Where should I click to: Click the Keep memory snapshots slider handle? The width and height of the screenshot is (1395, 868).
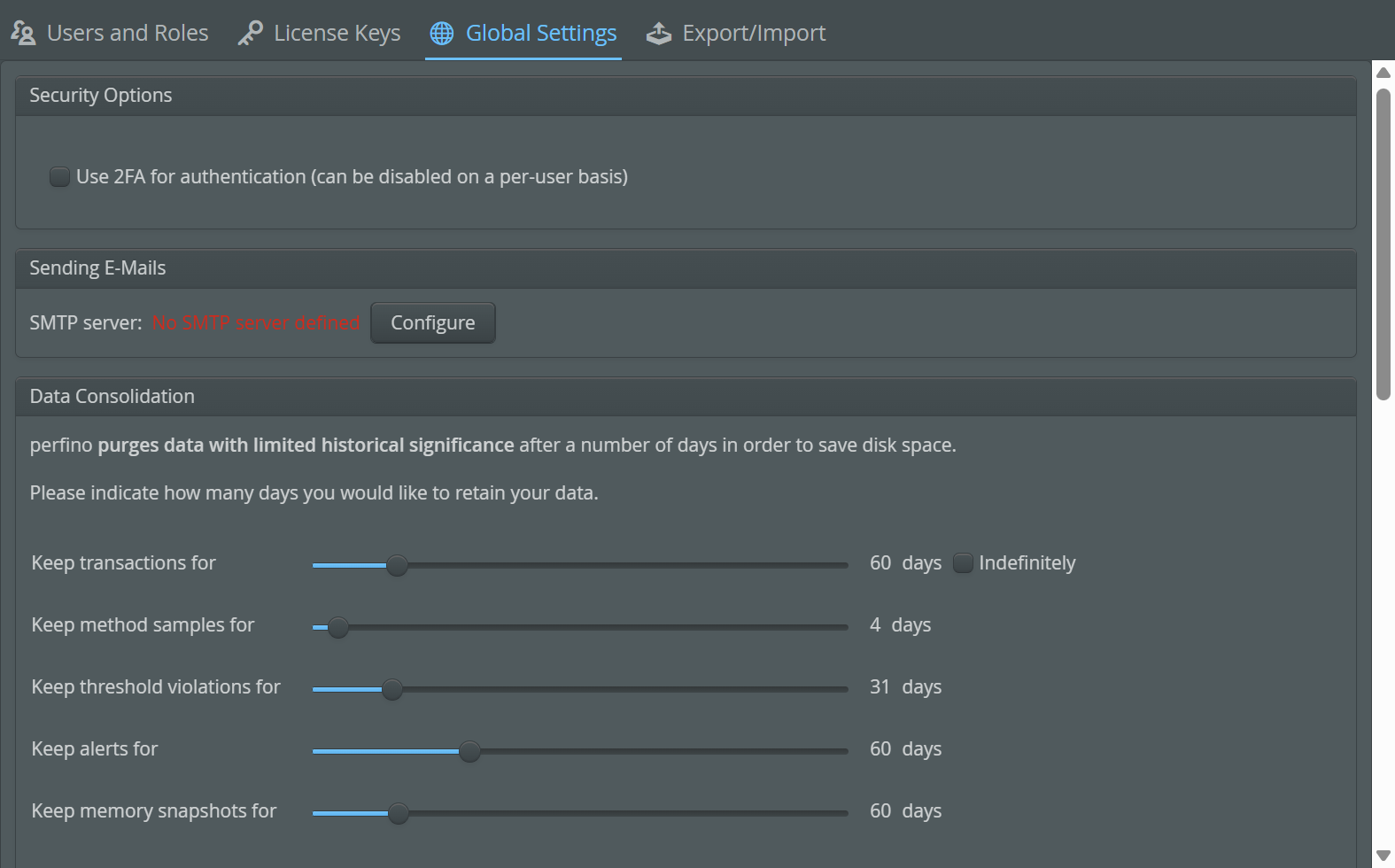[x=399, y=813]
